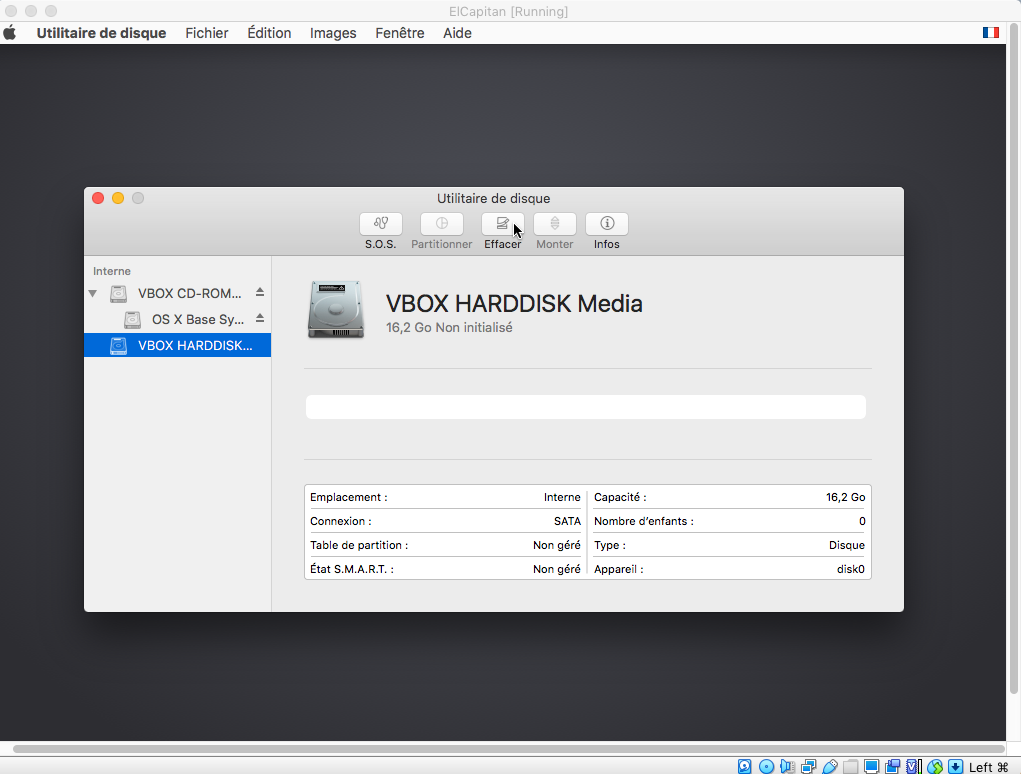
Task: Click the Monter mount toolbar button
Action: click(x=555, y=224)
